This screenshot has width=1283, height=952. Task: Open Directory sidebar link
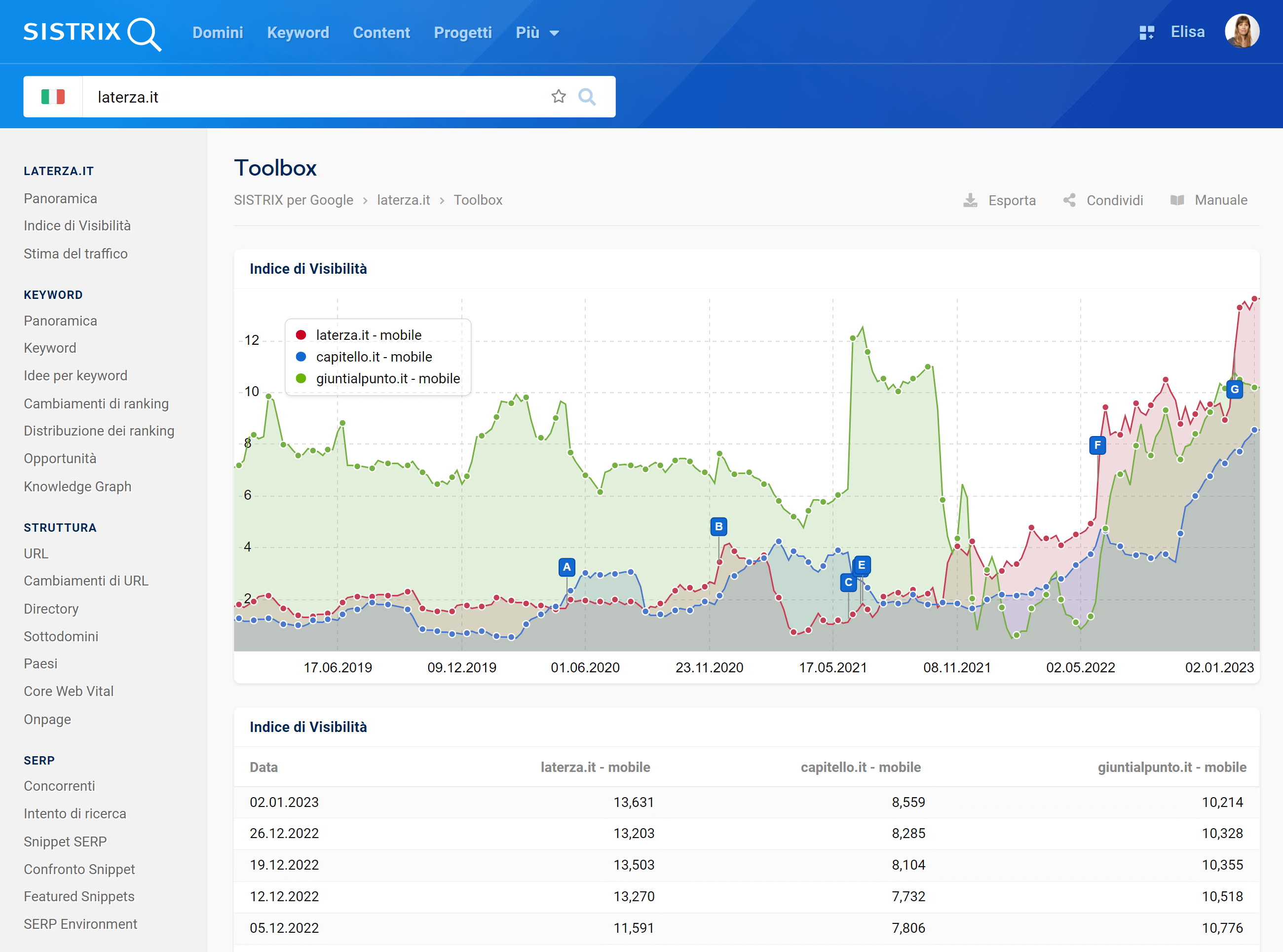coord(51,609)
